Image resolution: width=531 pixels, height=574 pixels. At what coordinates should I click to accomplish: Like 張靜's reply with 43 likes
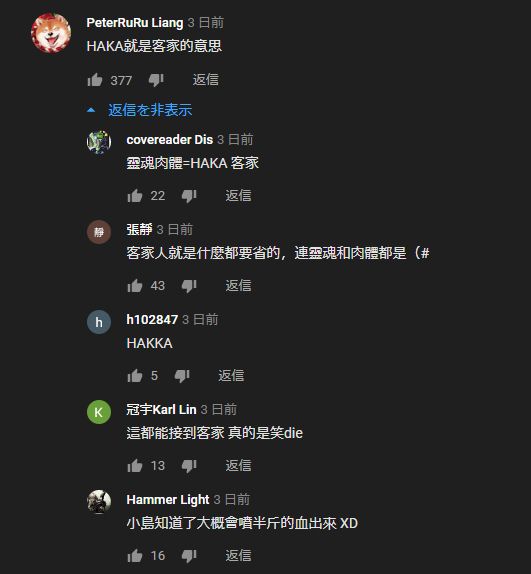point(135,286)
